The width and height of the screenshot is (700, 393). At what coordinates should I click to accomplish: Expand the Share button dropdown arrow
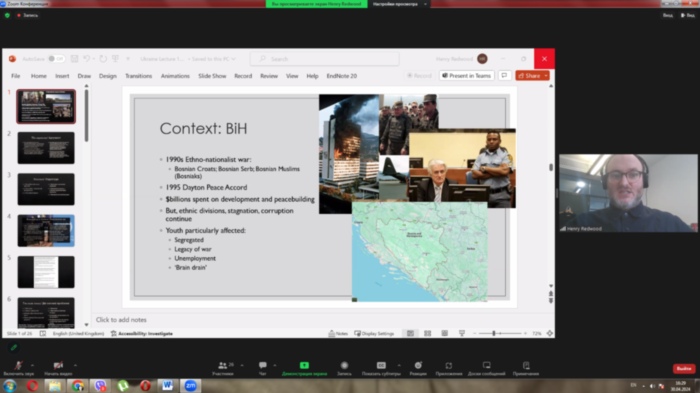[x=546, y=75]
